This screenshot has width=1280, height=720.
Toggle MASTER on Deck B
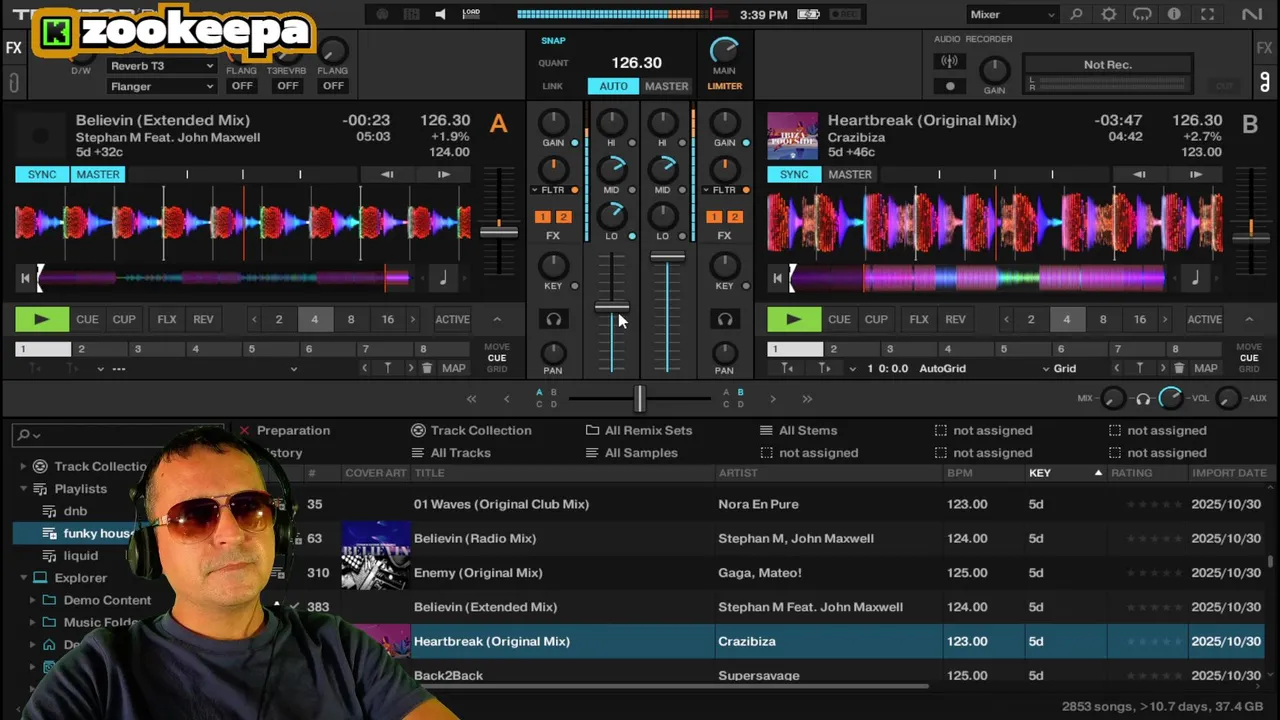pos(850,174)
